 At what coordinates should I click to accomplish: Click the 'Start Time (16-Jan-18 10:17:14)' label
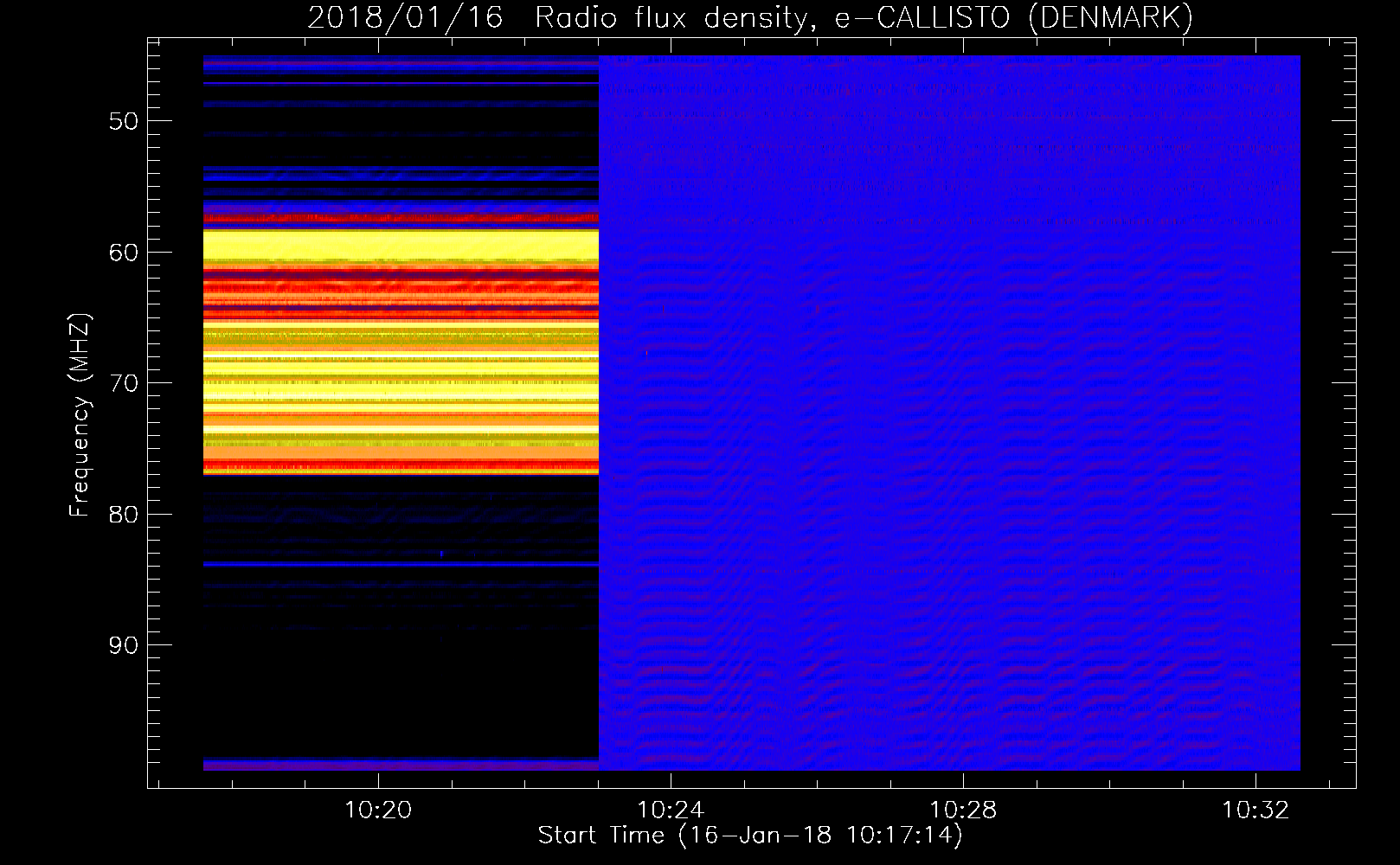click(x=750, y=836)
